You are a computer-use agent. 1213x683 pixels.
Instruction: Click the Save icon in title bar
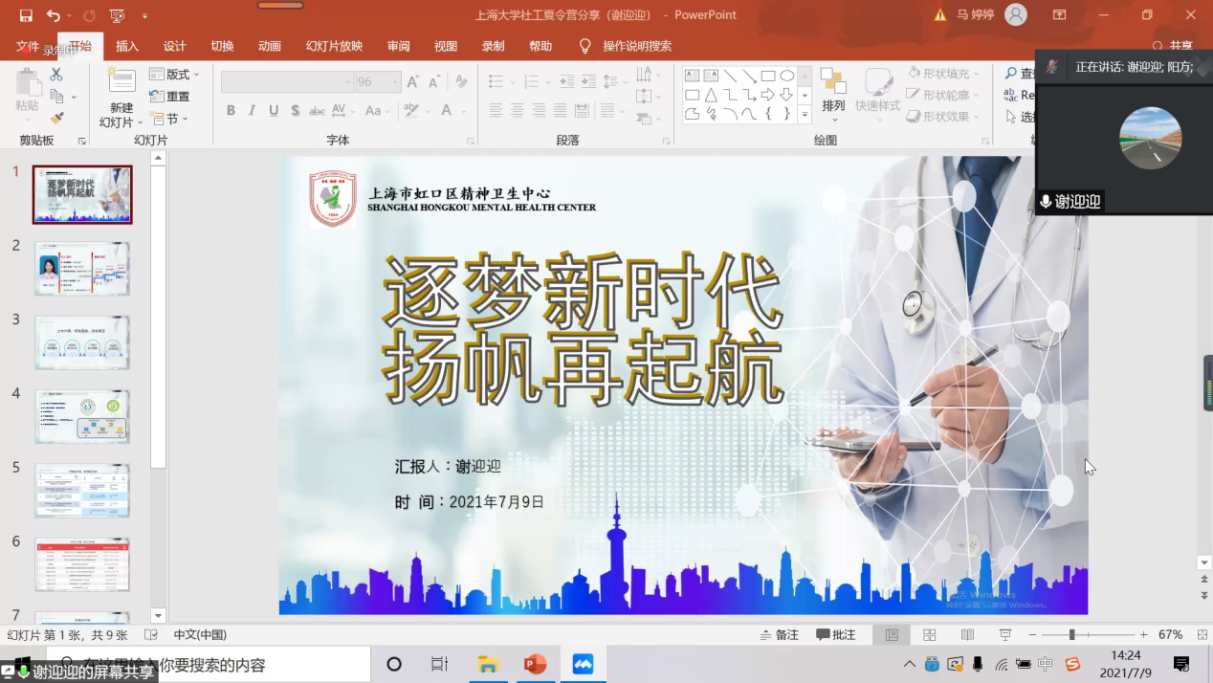26,15
